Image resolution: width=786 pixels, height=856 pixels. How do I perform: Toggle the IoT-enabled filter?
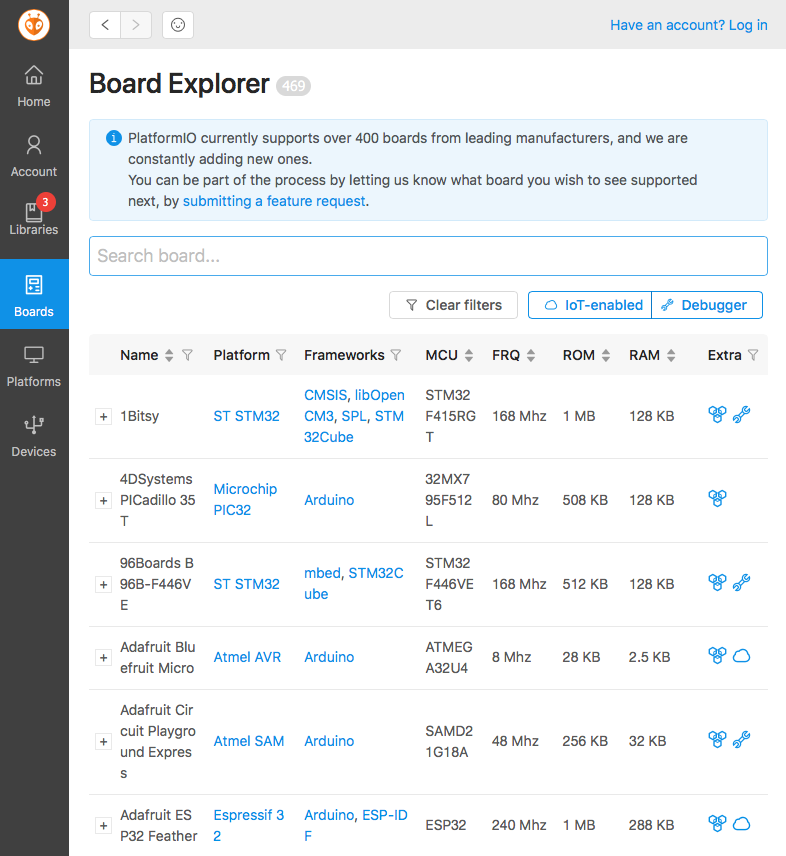point(590,305)
